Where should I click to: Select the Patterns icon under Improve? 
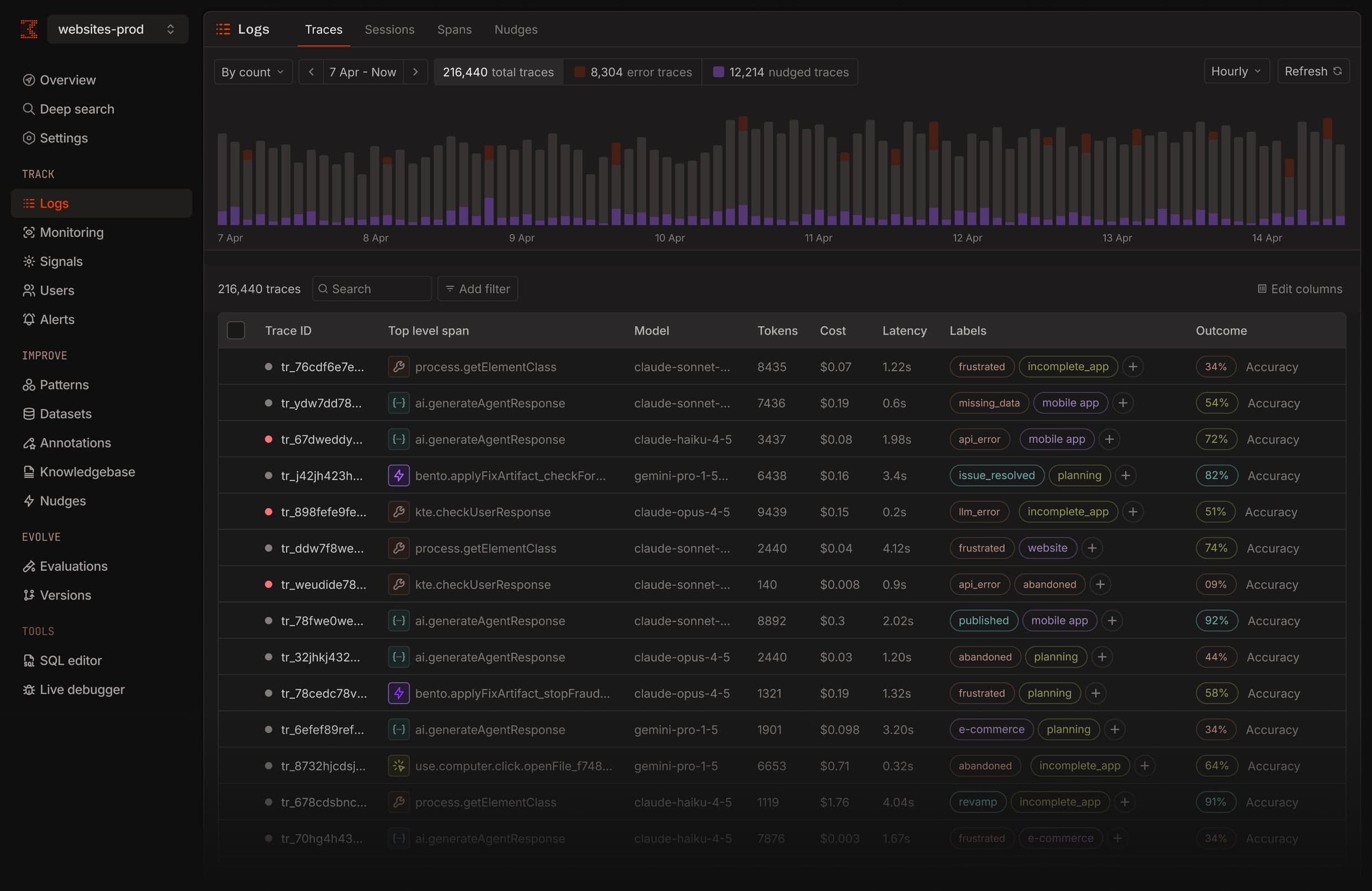pos(29,385)
